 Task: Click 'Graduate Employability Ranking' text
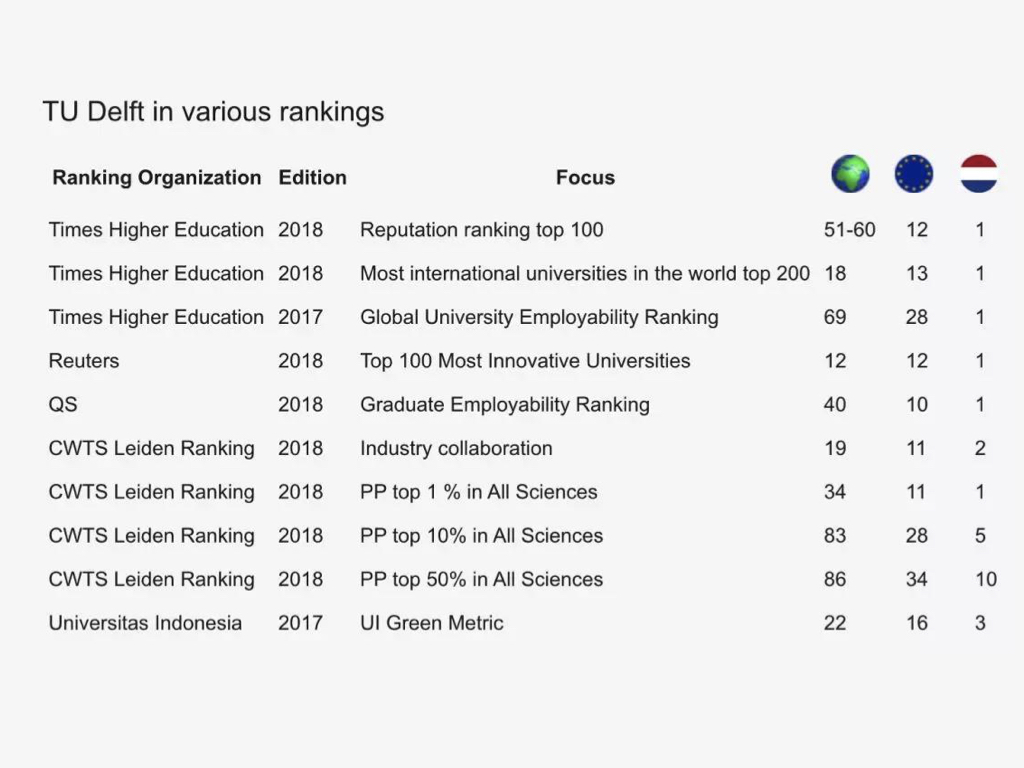click(504, 405)
